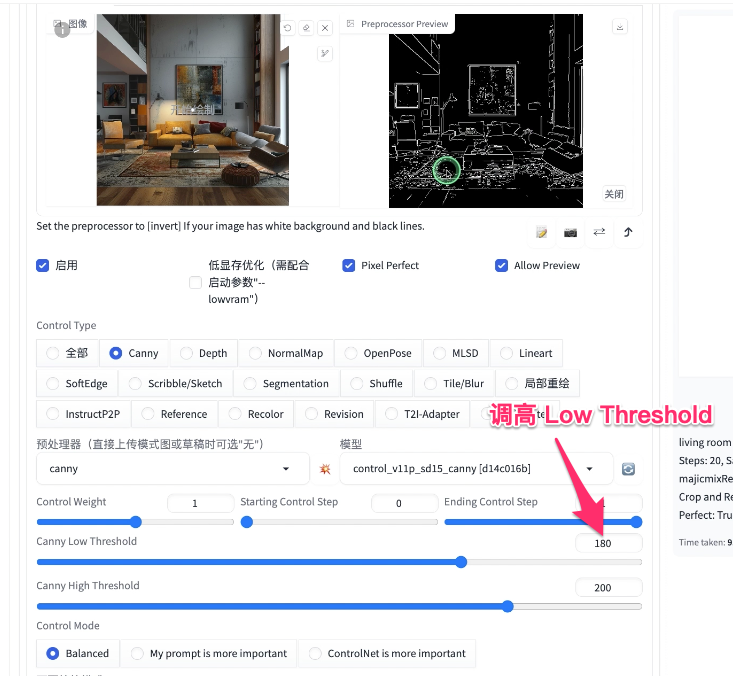The image size is (733, 676).
Task: Send dimensions with the up arrow icon
Action: point(628,232)
